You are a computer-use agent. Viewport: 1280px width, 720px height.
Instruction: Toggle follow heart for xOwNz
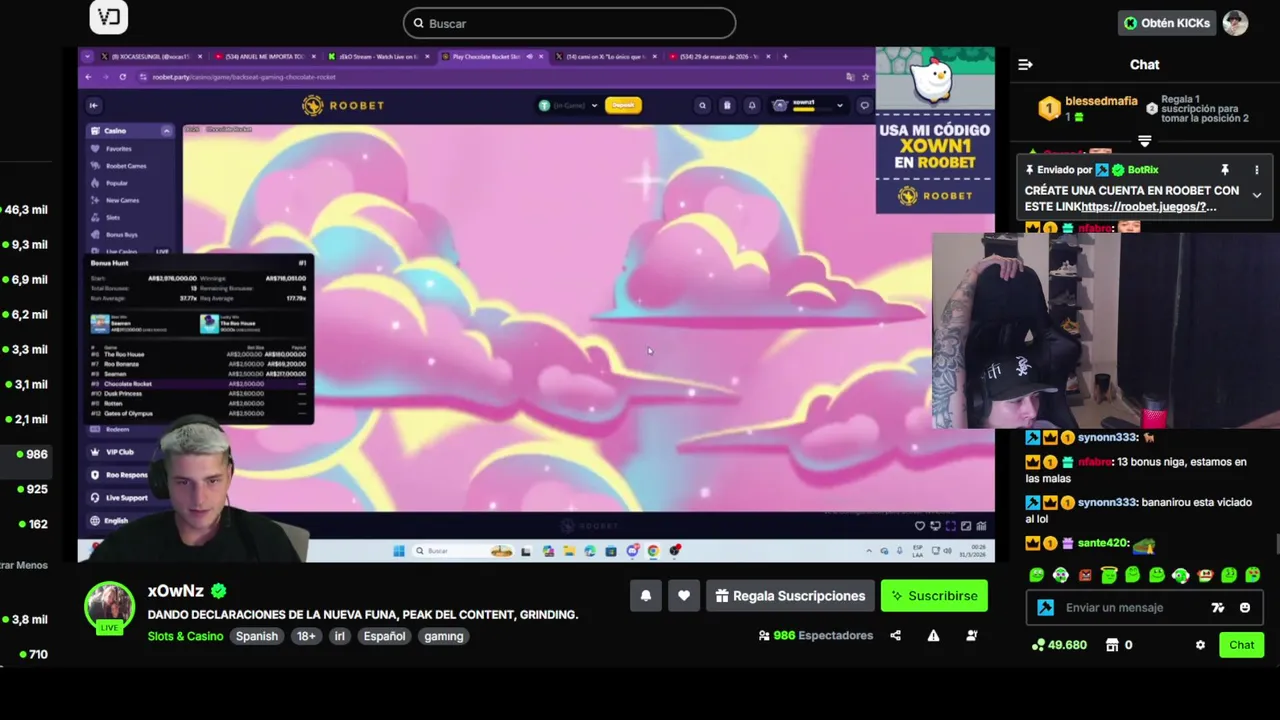684,596
